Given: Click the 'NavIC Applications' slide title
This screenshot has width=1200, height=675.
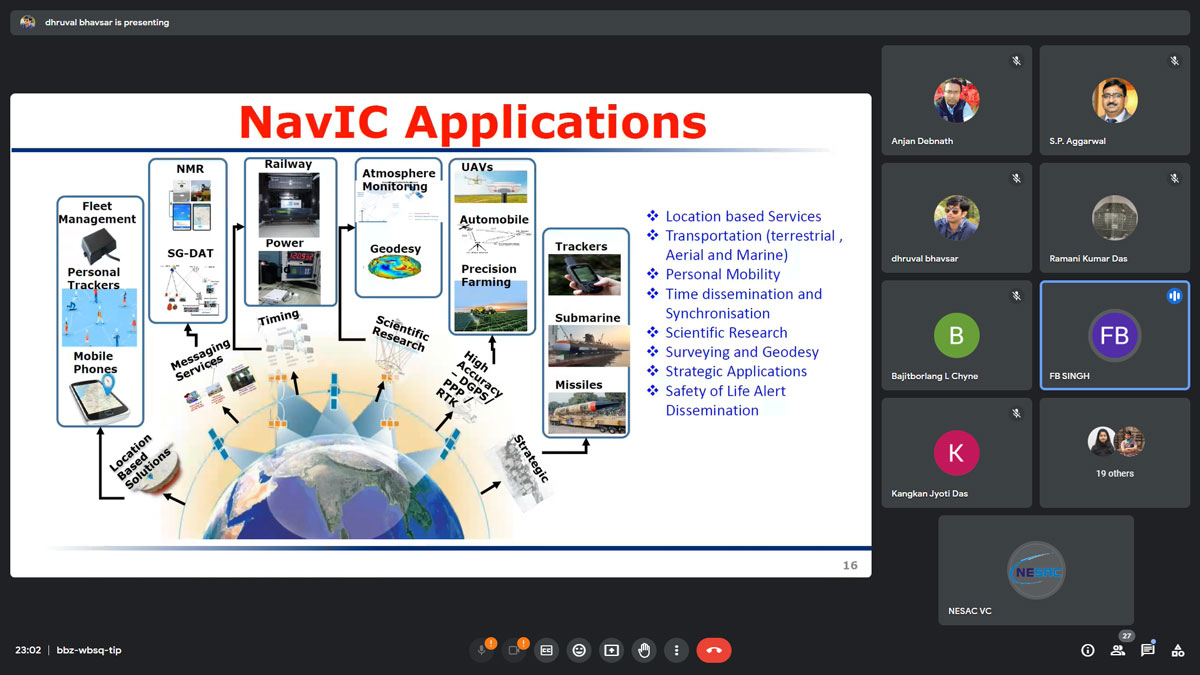Looking at the screenshot, I should (472, 122).
